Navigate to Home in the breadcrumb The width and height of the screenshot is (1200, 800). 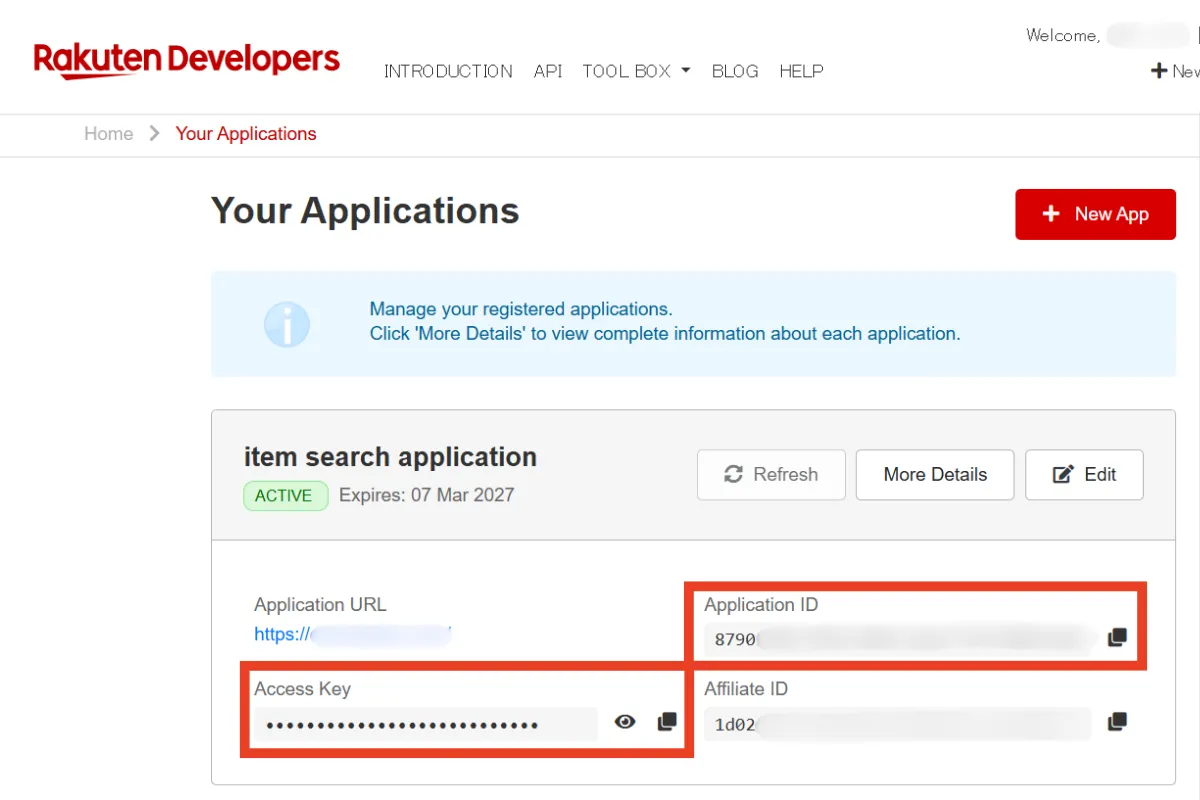coord(108,134)
